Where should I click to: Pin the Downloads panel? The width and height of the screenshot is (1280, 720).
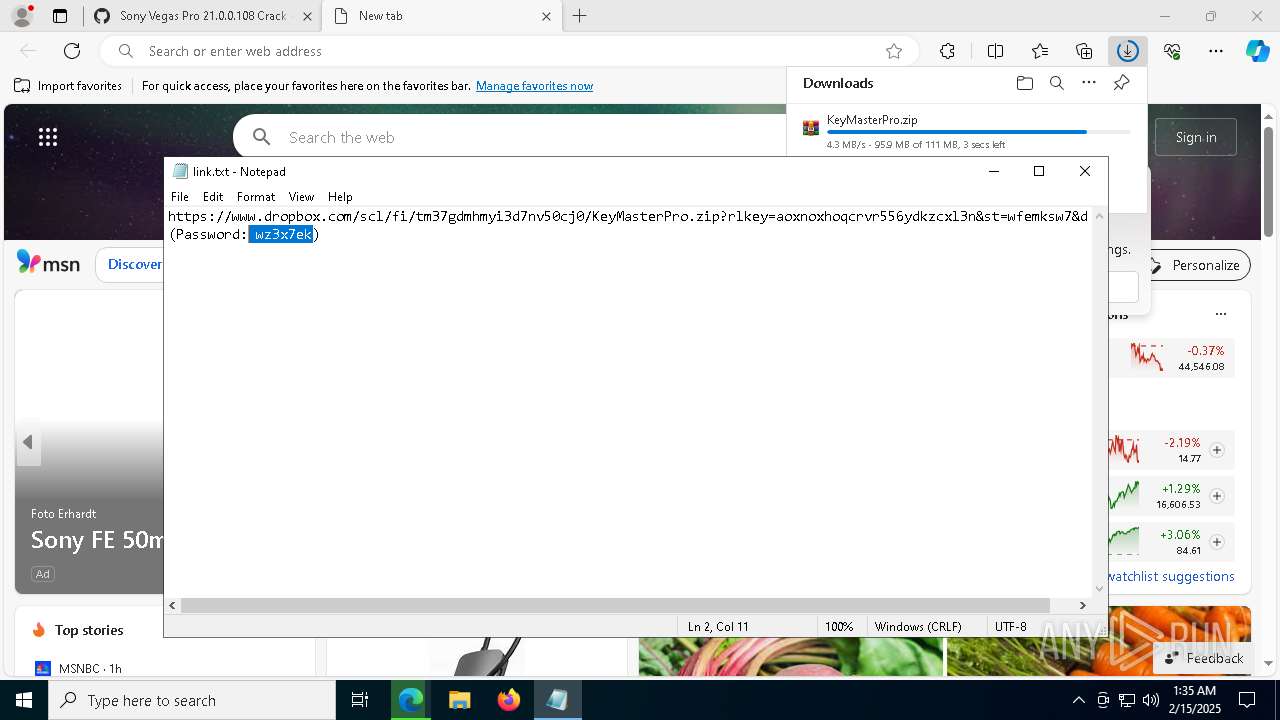click(1121, 83)
